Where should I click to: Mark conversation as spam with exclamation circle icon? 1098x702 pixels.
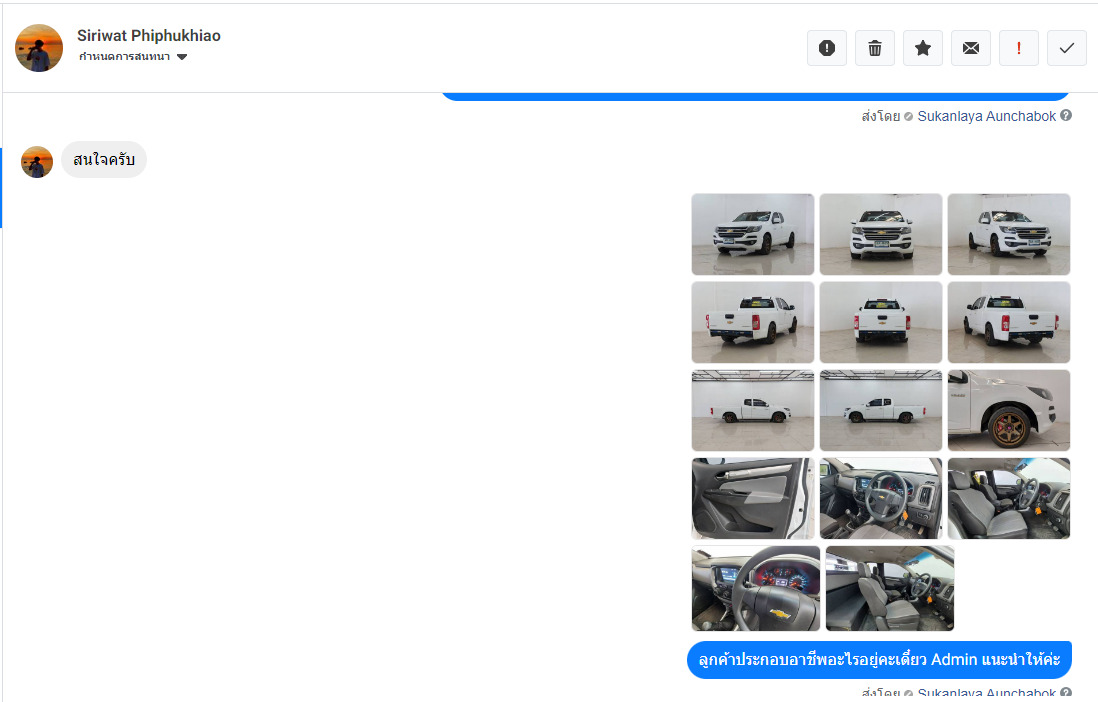pyautogui.click(x=826, y=48)
